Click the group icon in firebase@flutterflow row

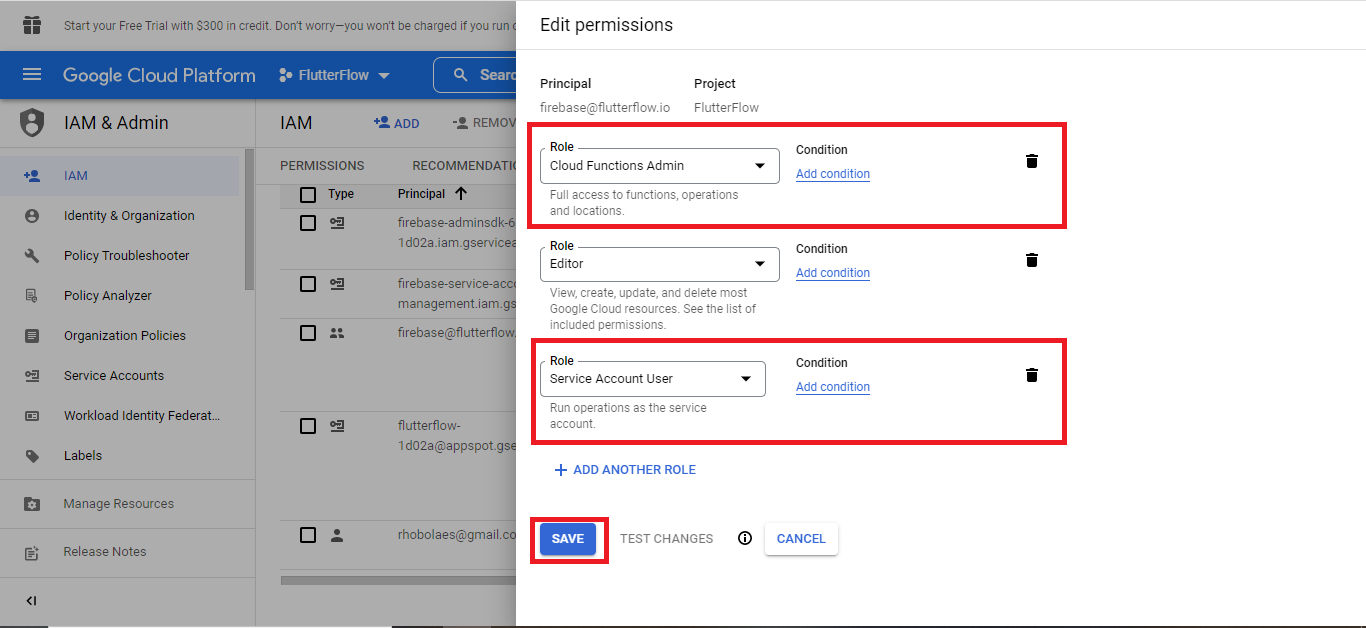pos(337,333)
